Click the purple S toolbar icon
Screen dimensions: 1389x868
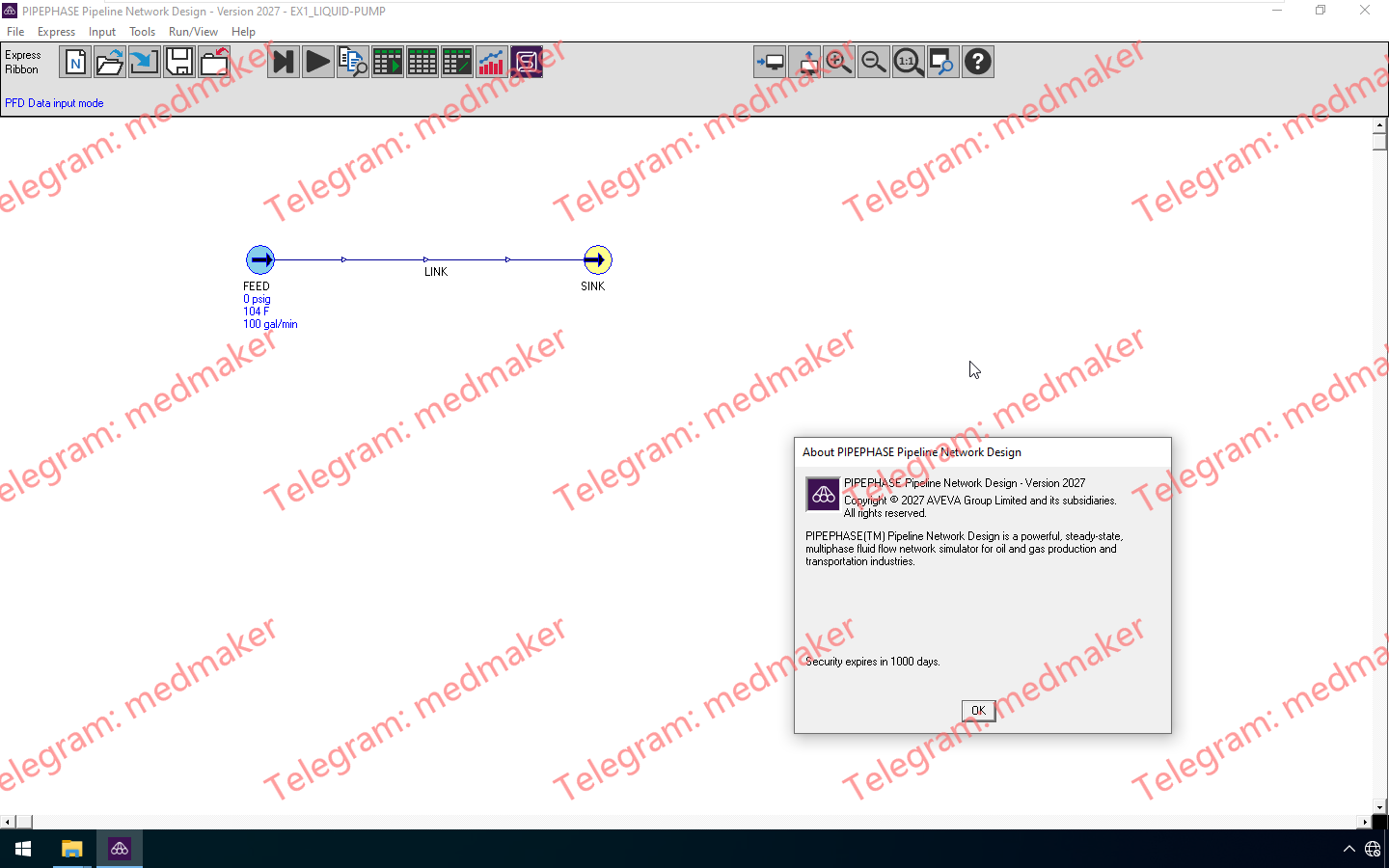[527, 63]
